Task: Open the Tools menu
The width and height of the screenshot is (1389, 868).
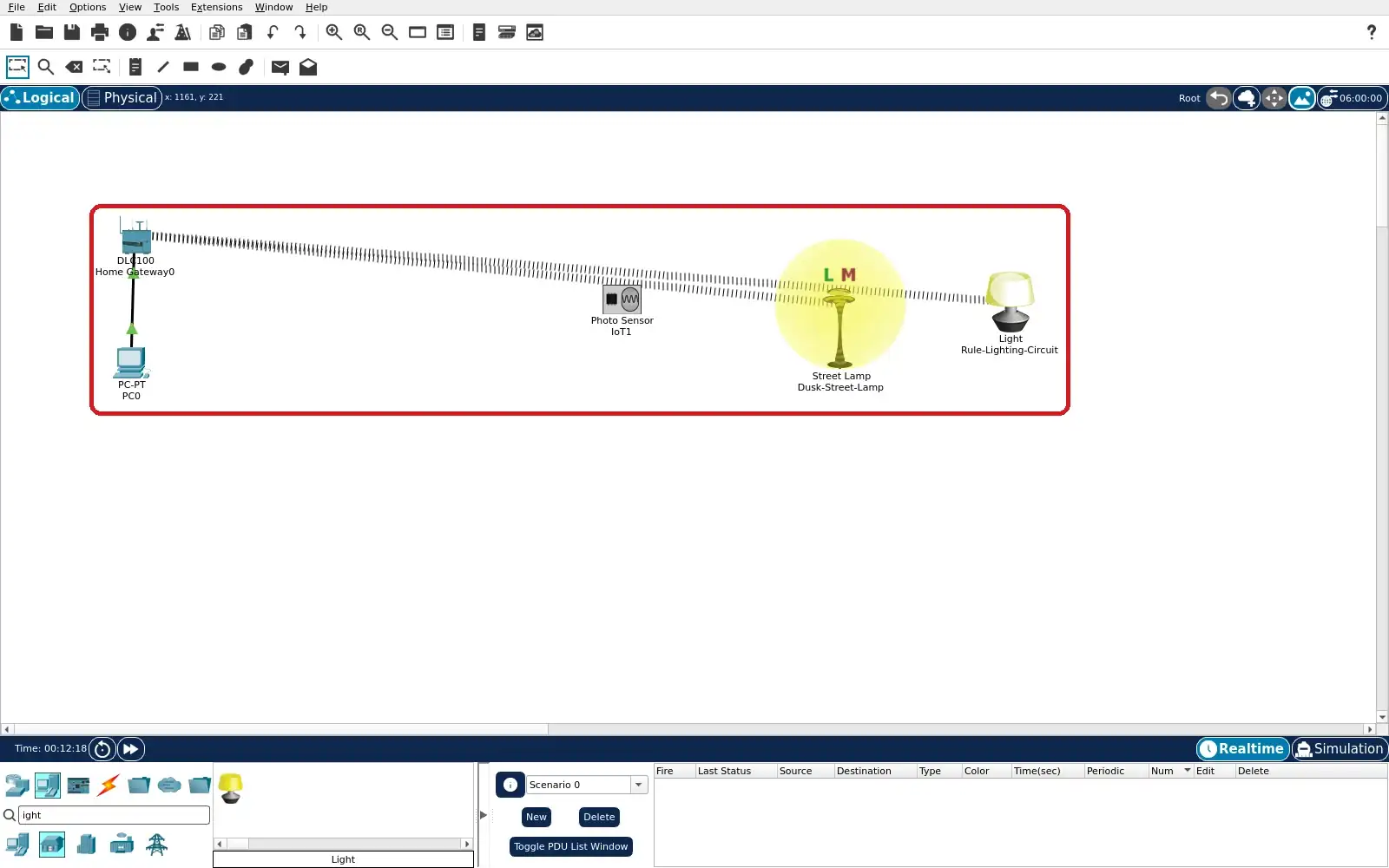Action: pos(166,7)
